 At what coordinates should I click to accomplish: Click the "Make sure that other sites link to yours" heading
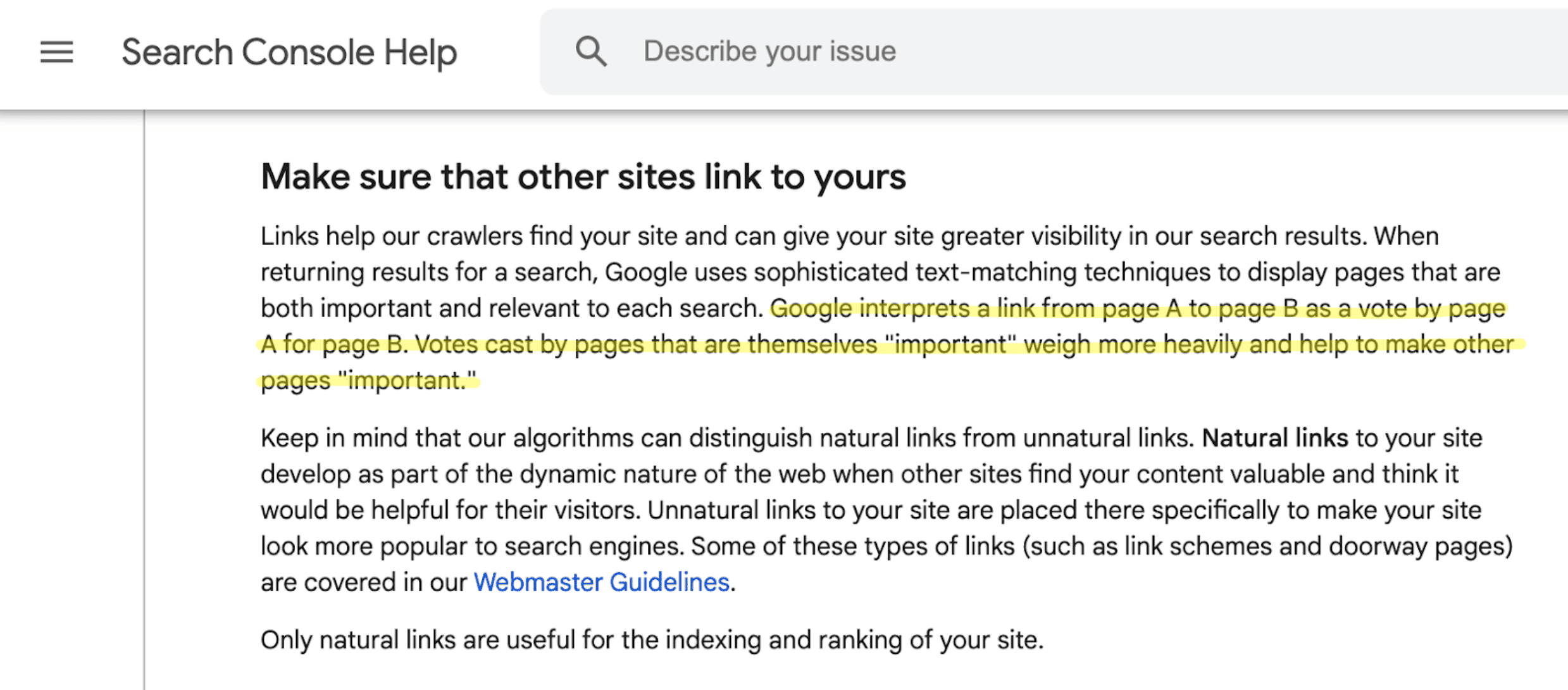pyautogui.click(x=583, y=177)
